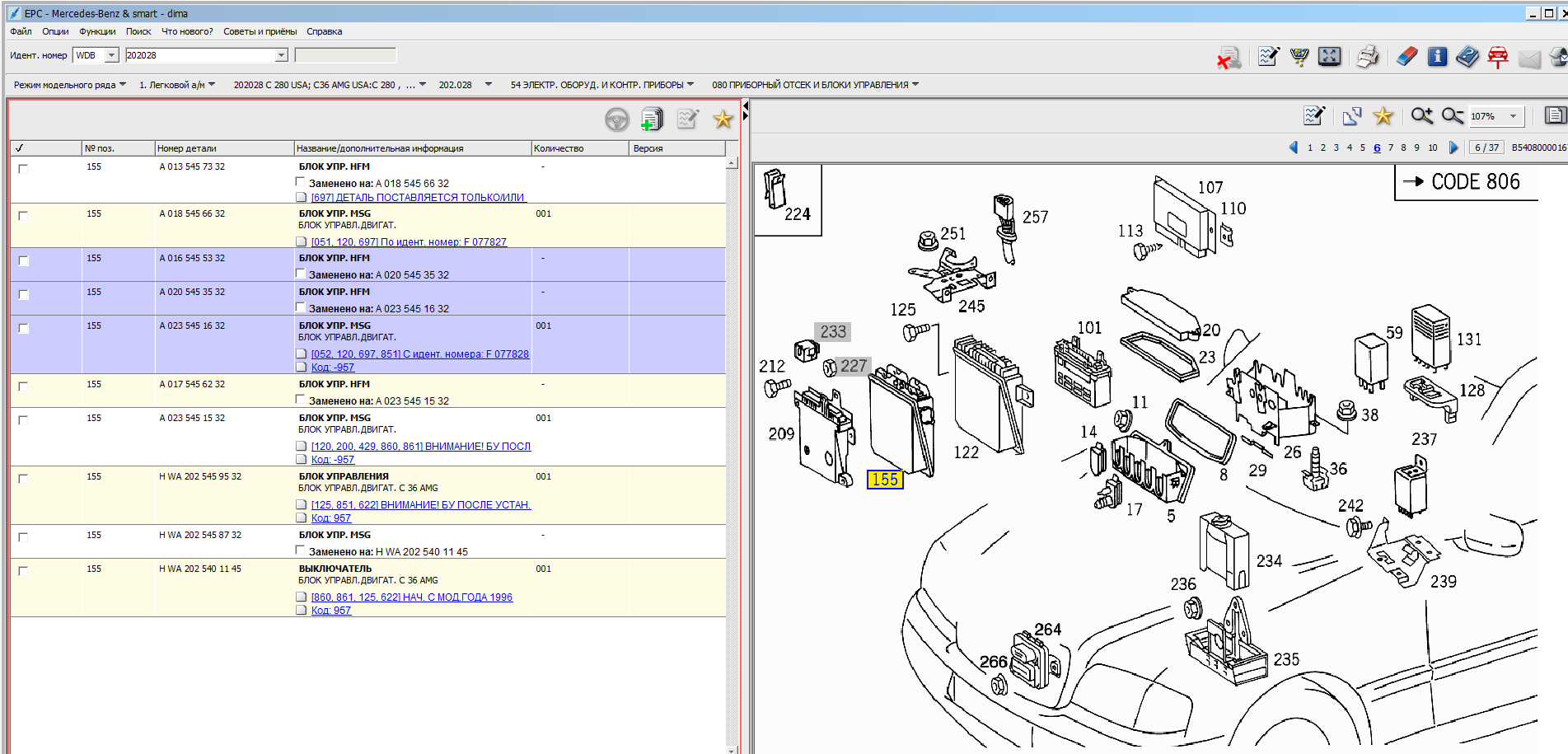This screenshot has height=754, width=1568.
Task: Open the 107% zoom level dropdown
Action: pos(1513,116)
